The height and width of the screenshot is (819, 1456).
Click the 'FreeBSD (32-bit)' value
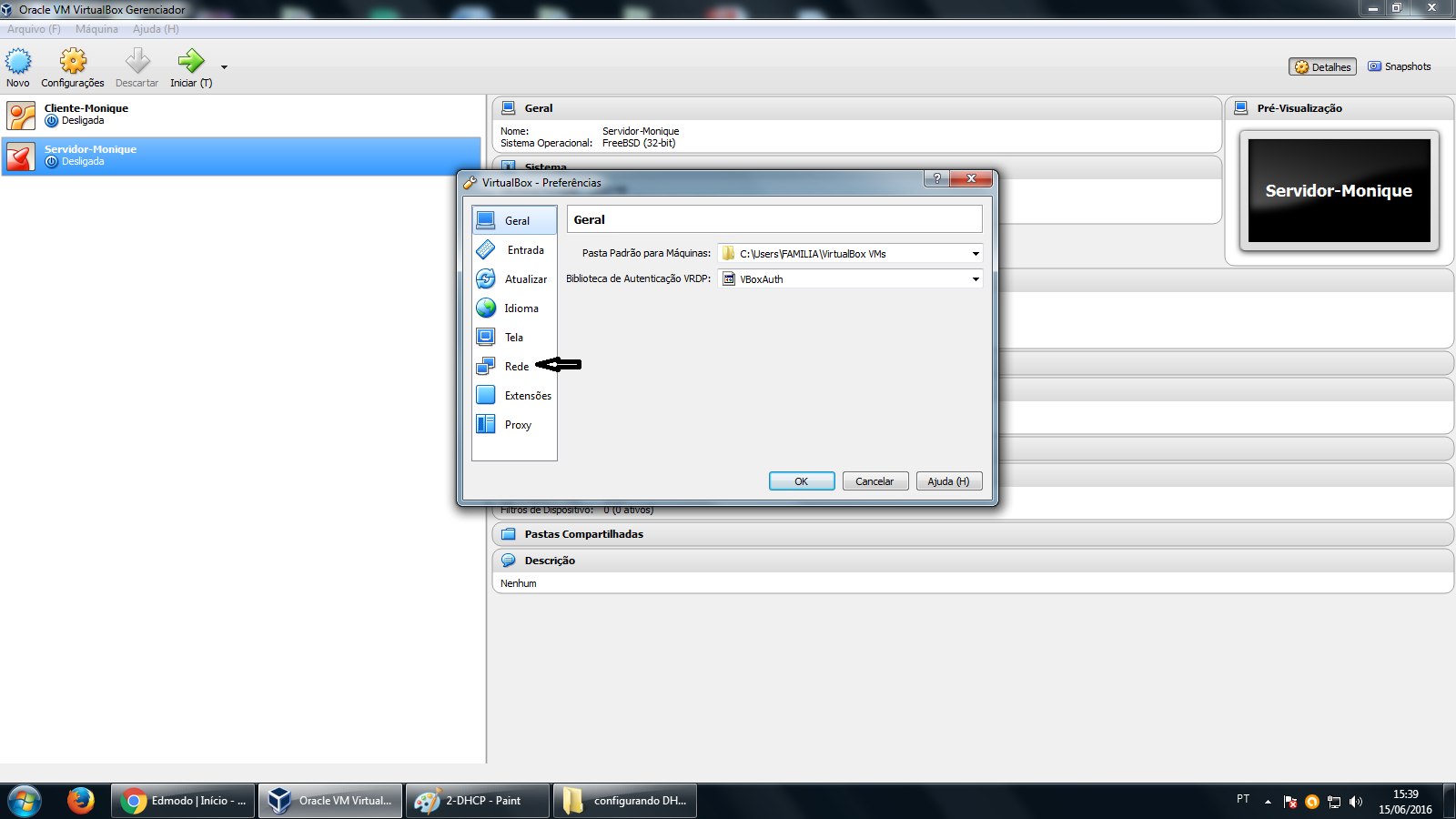pyautogui.click(x=639, y=143)
